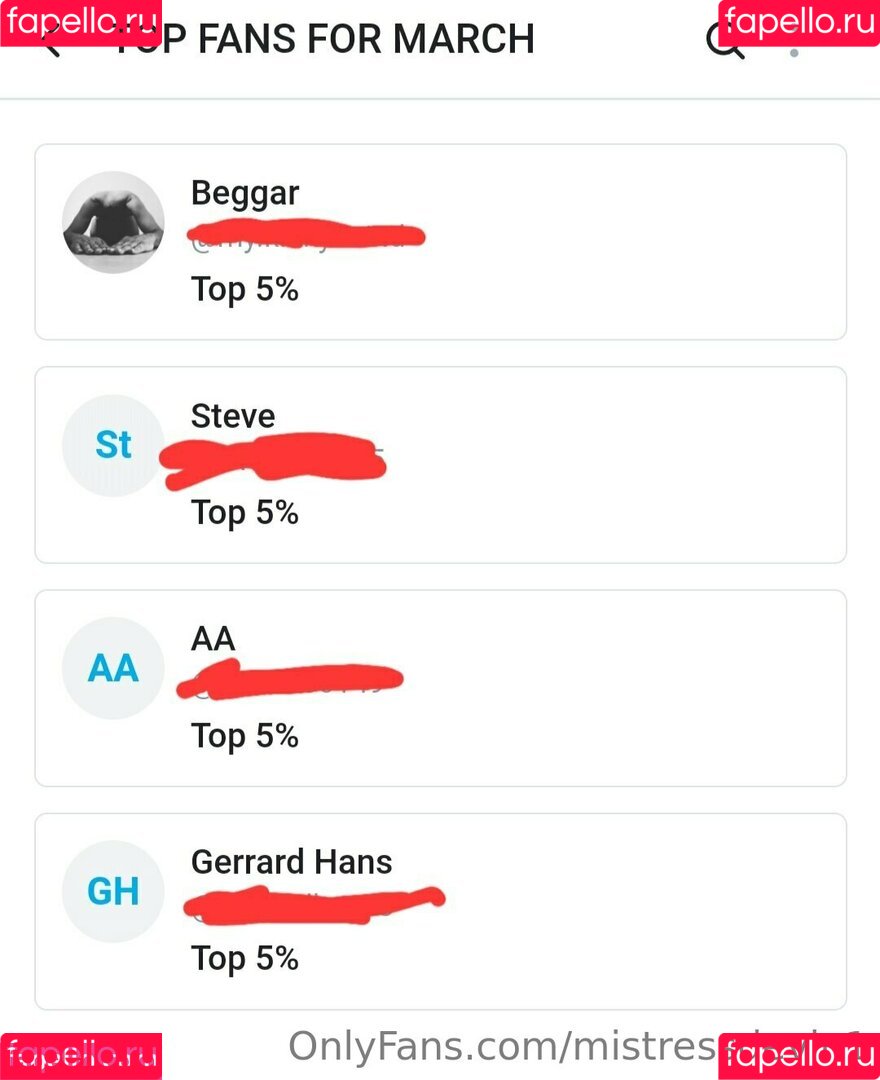Open Beggar's profile photo avatar
This screenshot has height=1080, width=880.
113,222
